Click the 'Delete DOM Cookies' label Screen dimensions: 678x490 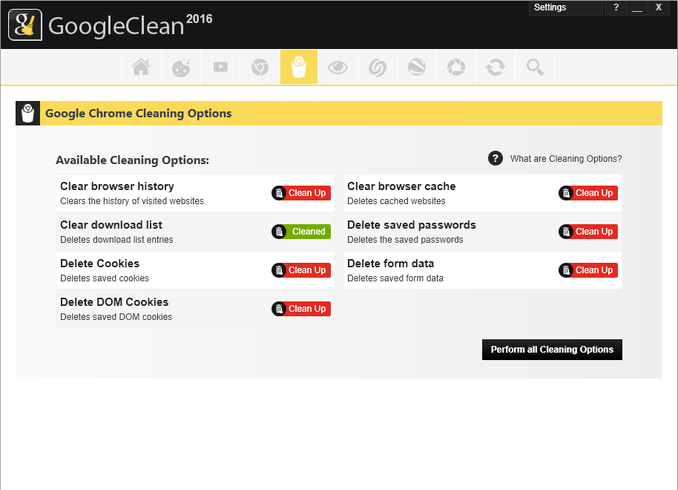(x=114, y=302)
